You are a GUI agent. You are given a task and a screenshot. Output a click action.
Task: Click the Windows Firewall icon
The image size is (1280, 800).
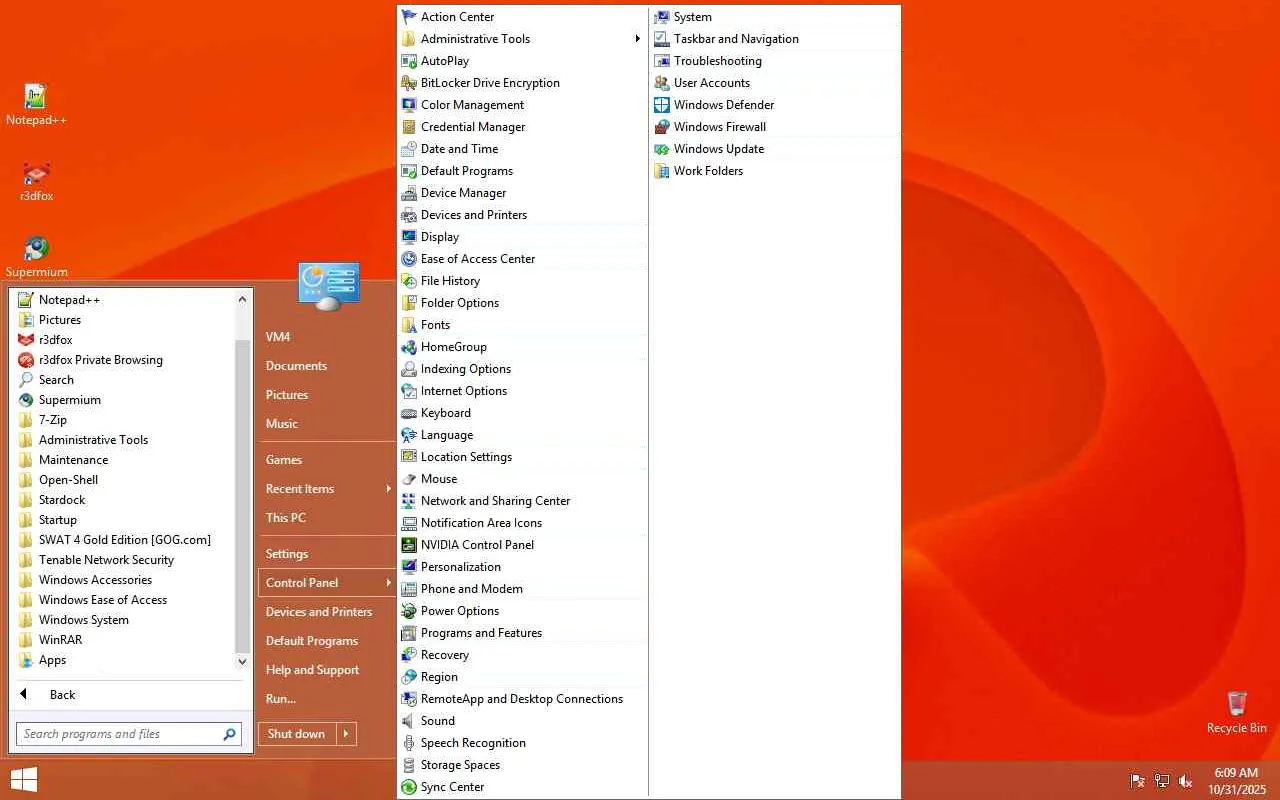coord(662,127)
